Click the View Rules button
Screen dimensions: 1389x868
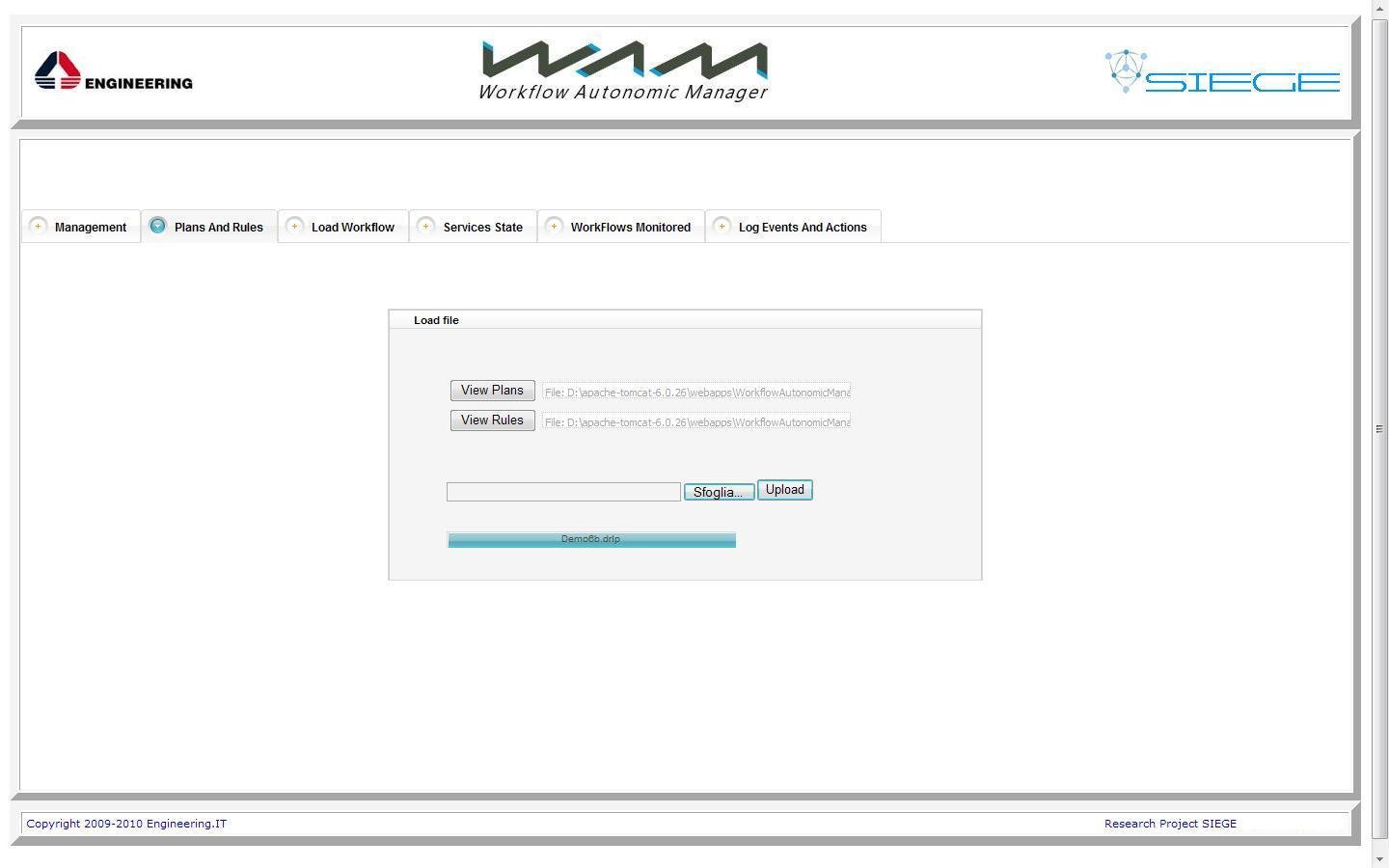tap(492, 420)
